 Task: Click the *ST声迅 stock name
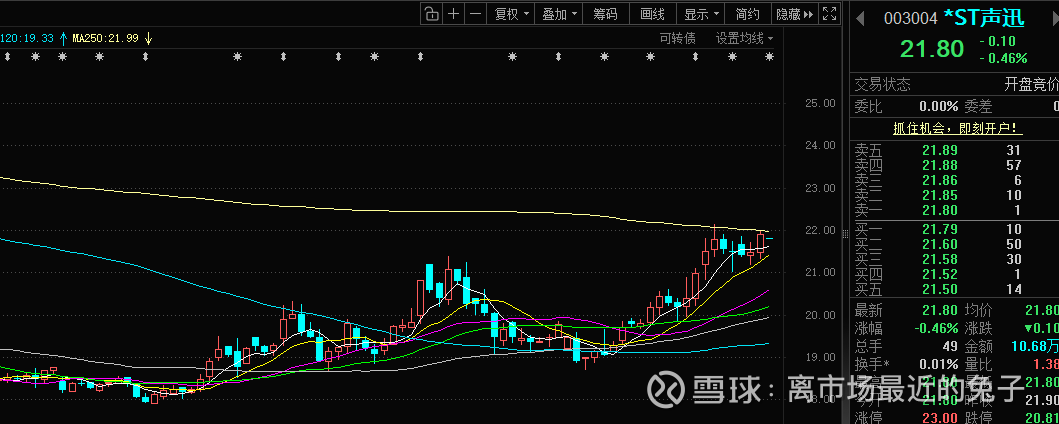click(985, 17)
